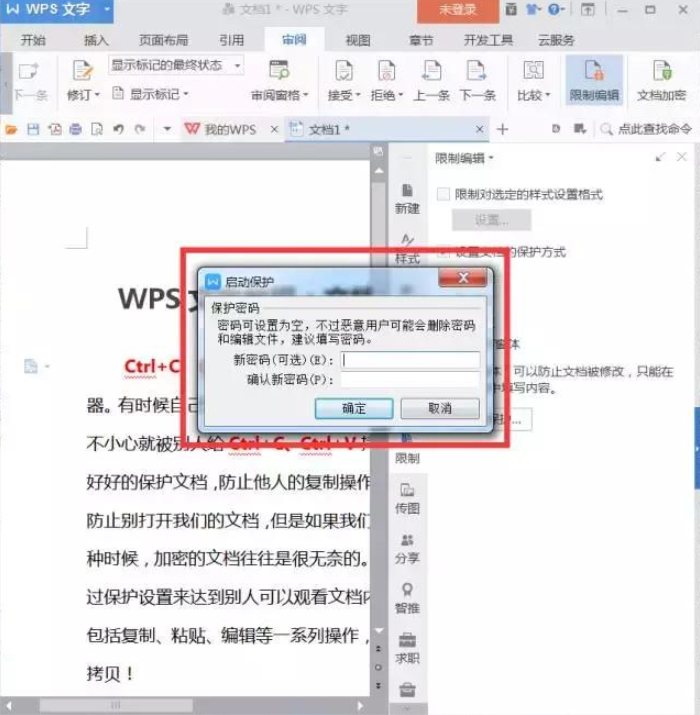Open the 修订 dropdown arrow
Screen dimensions: 700x715
pos(97,95)
